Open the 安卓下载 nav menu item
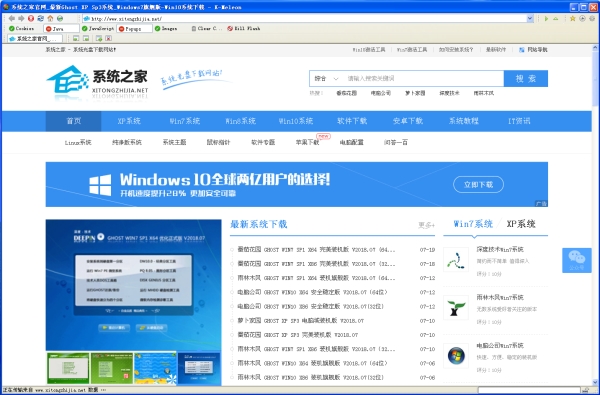 click(408, 121)
